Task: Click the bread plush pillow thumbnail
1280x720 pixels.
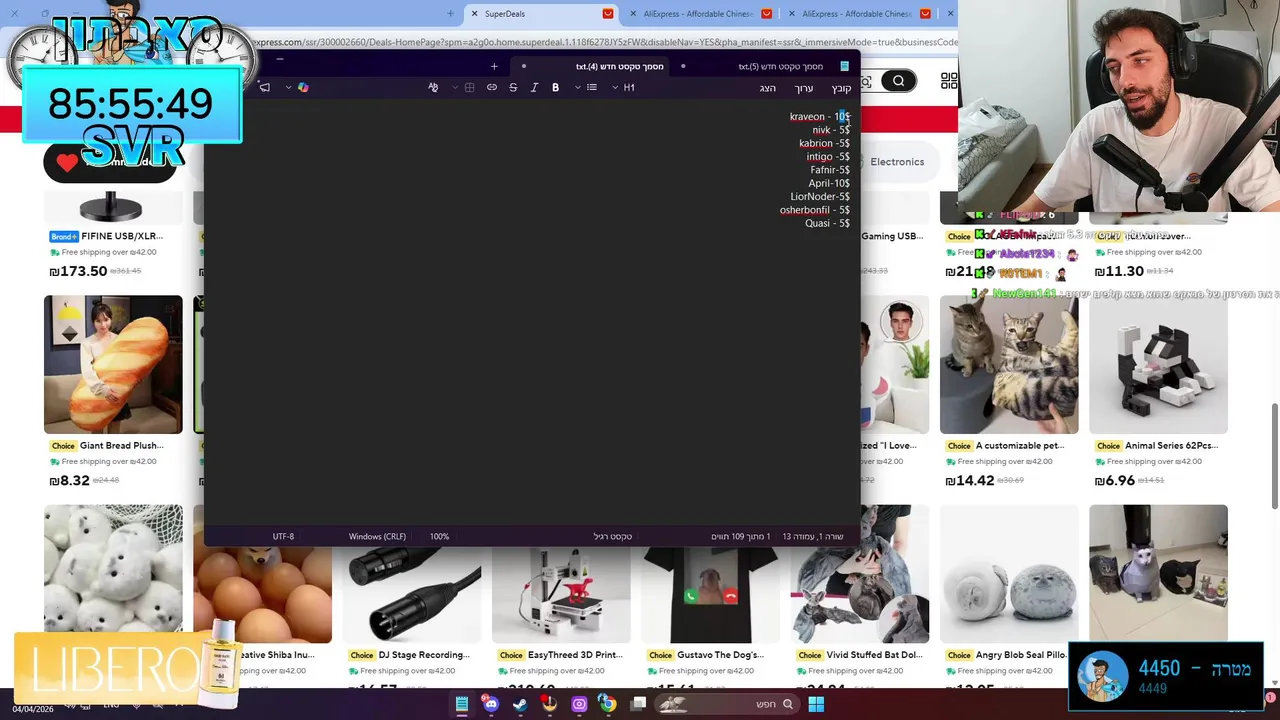Action: 113,364
